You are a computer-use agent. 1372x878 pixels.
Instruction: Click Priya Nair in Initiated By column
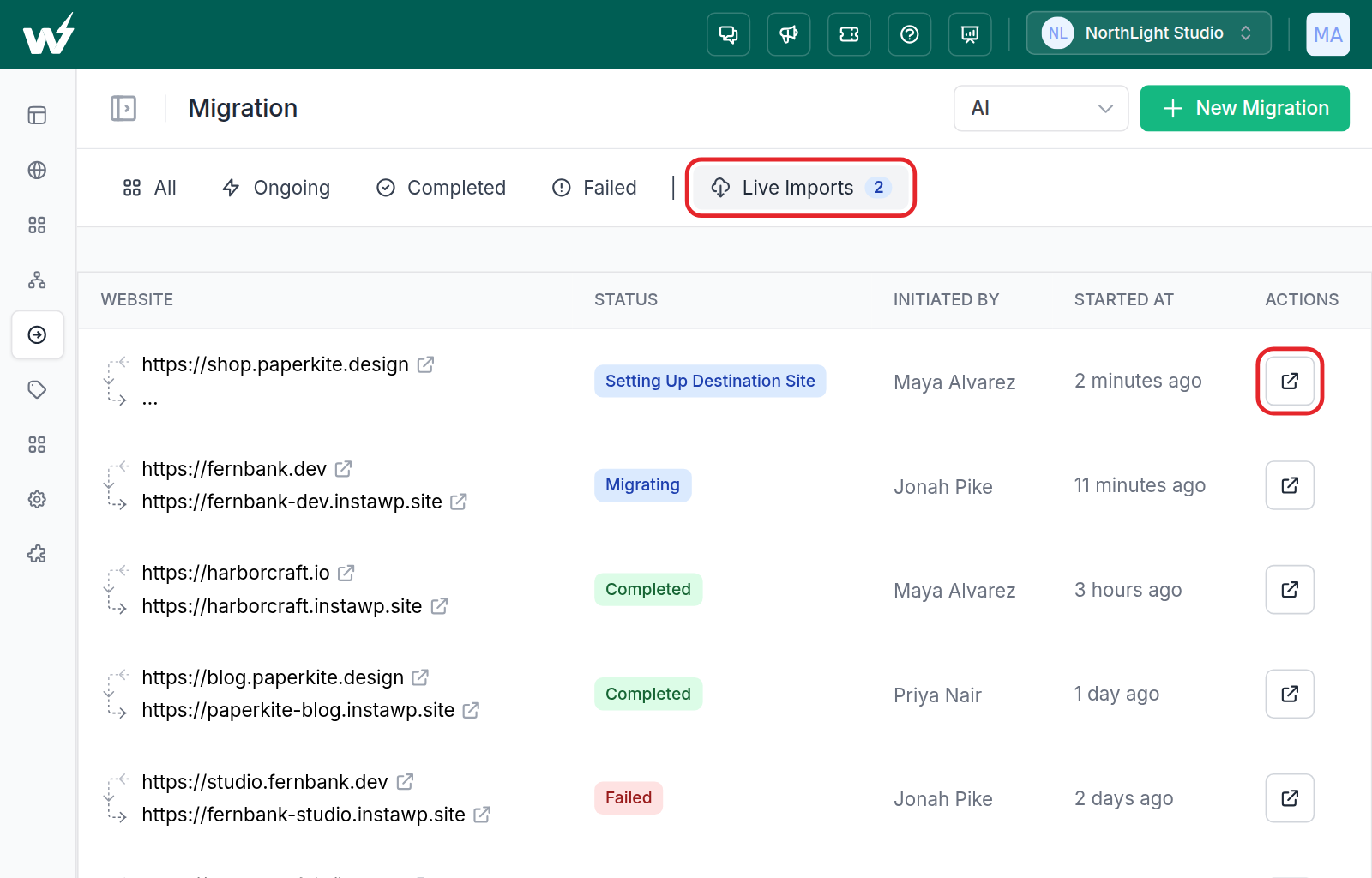937,695
